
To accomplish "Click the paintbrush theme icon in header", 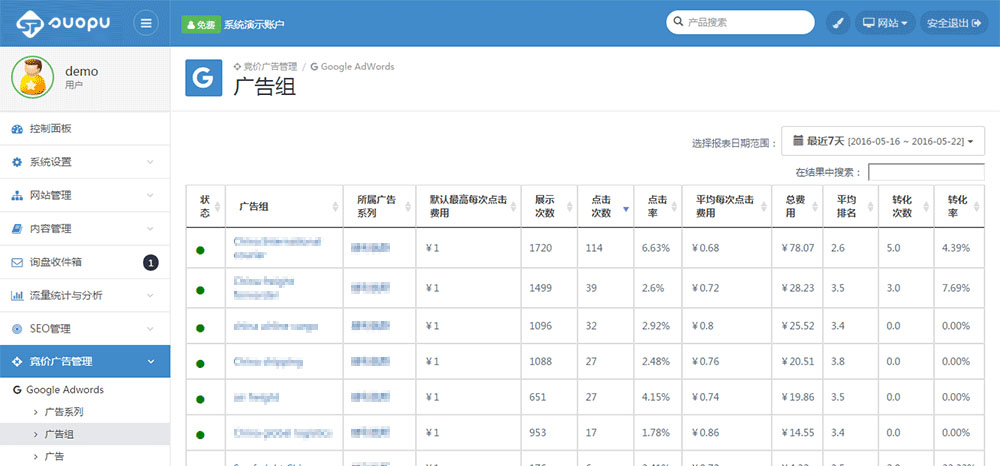I will tap(837, 23).
